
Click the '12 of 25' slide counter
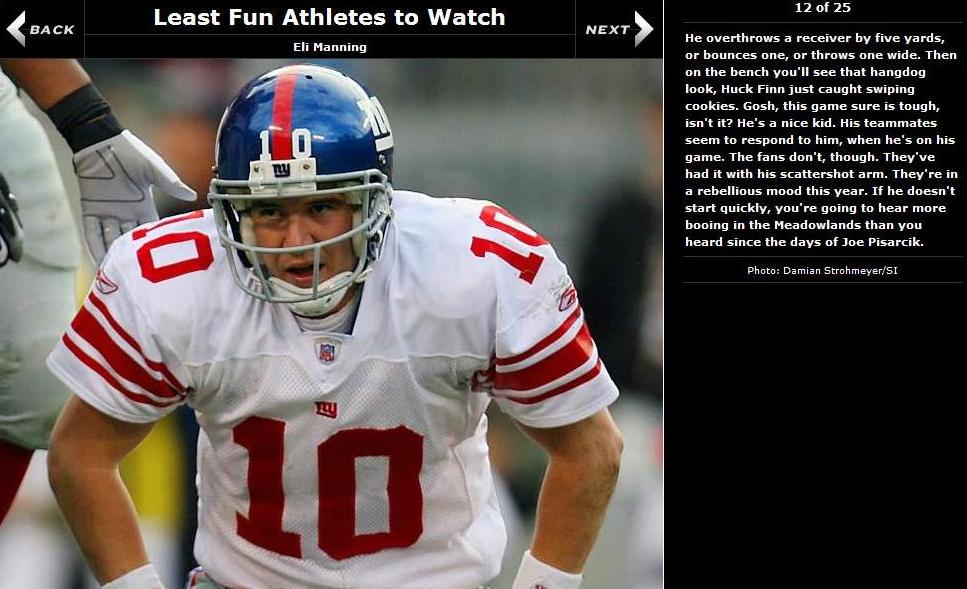(x=822, y=7)
